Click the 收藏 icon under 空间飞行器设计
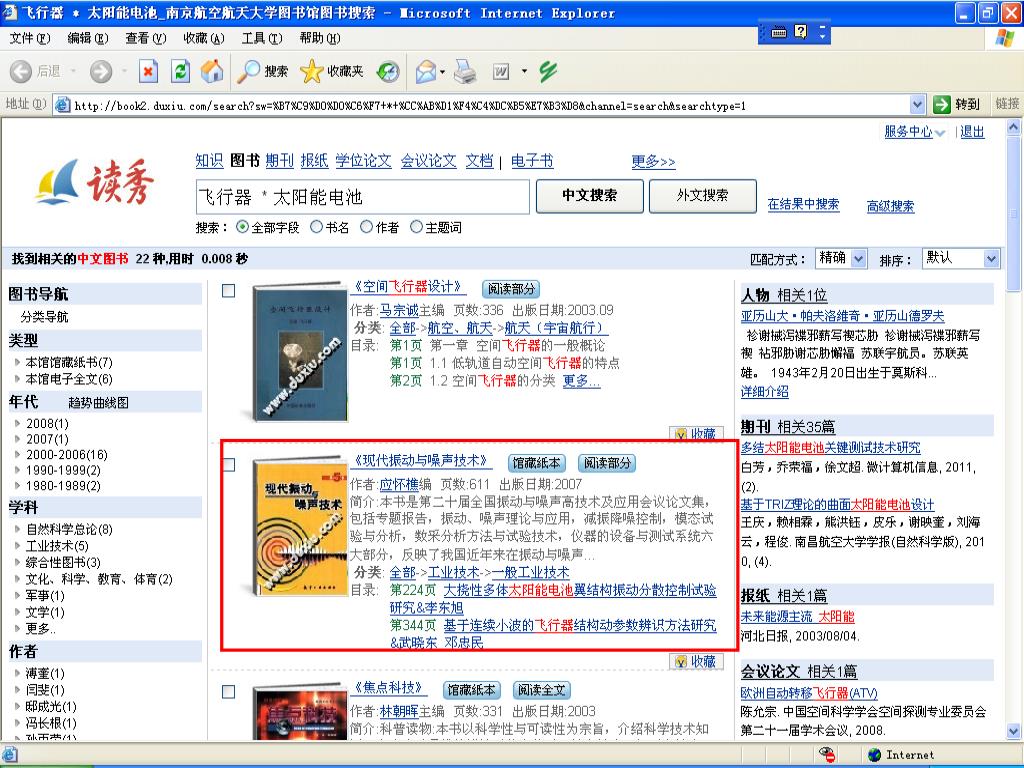1024x768 pixels. coord(694,434)
